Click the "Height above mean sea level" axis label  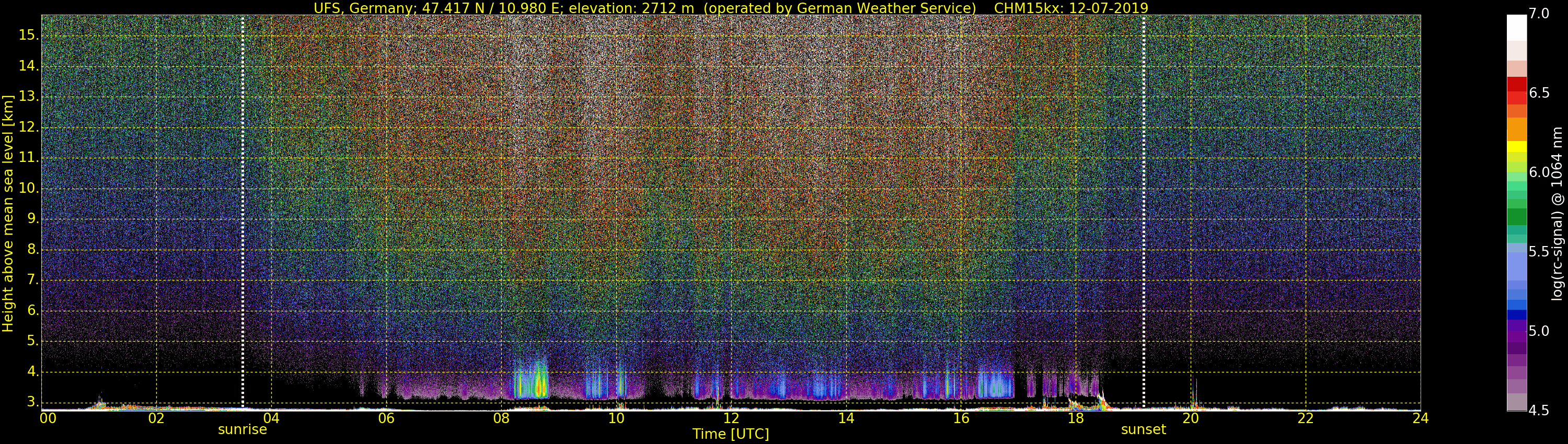point(8,213)
